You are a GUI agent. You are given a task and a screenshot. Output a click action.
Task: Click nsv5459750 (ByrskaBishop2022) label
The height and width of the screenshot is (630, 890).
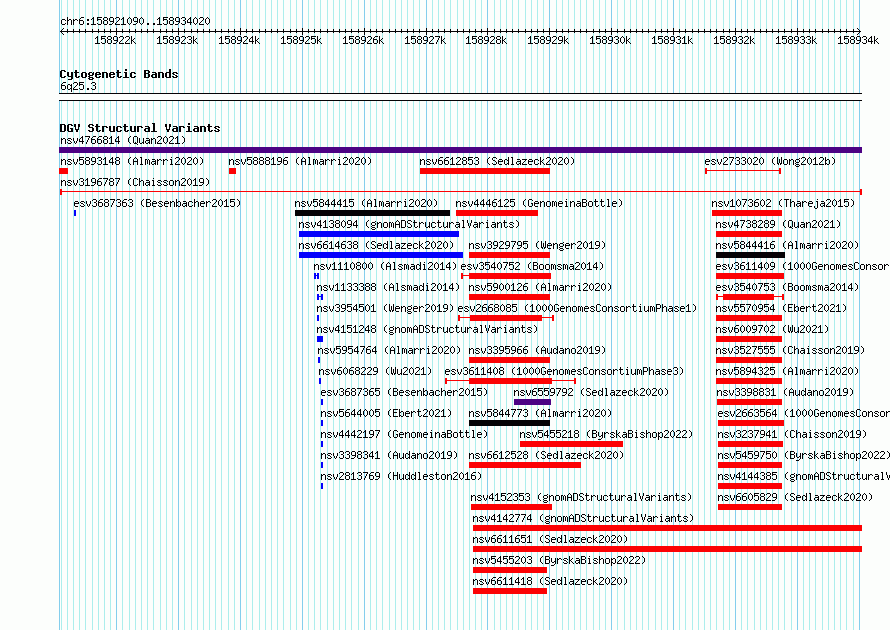[x=804, y=455]
